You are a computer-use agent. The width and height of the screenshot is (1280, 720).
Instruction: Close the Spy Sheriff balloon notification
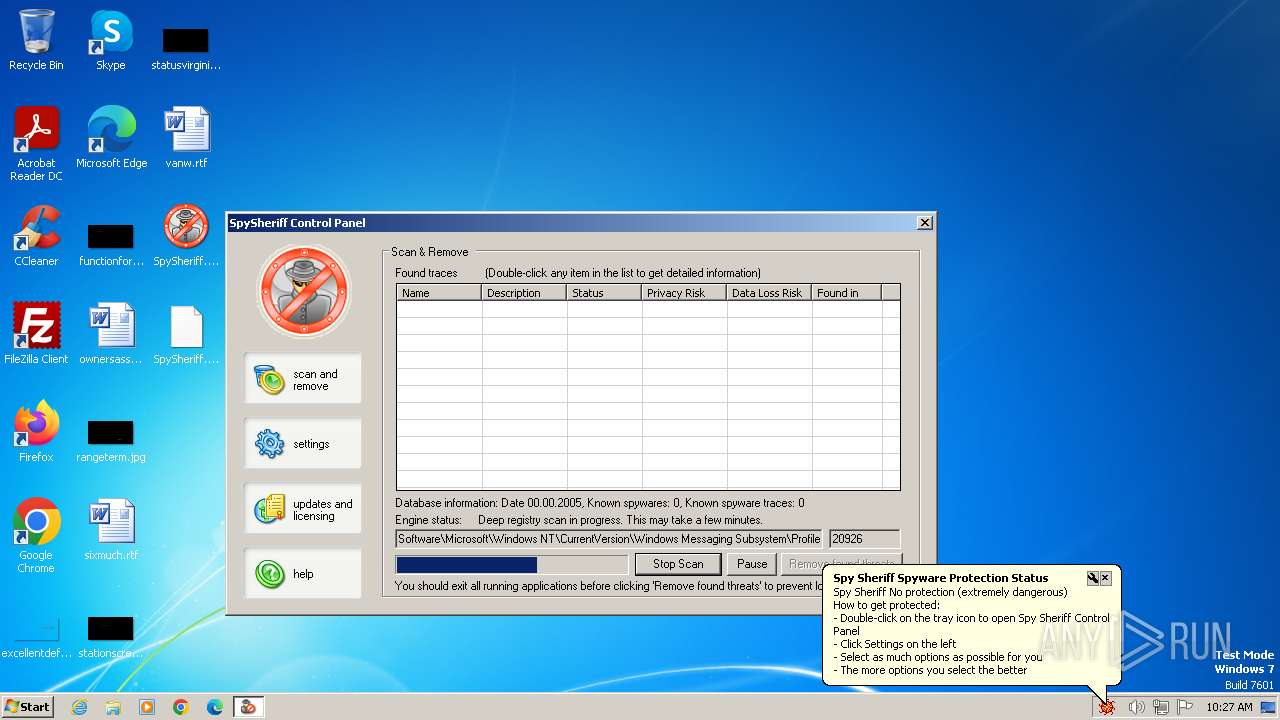(1105, 578)
